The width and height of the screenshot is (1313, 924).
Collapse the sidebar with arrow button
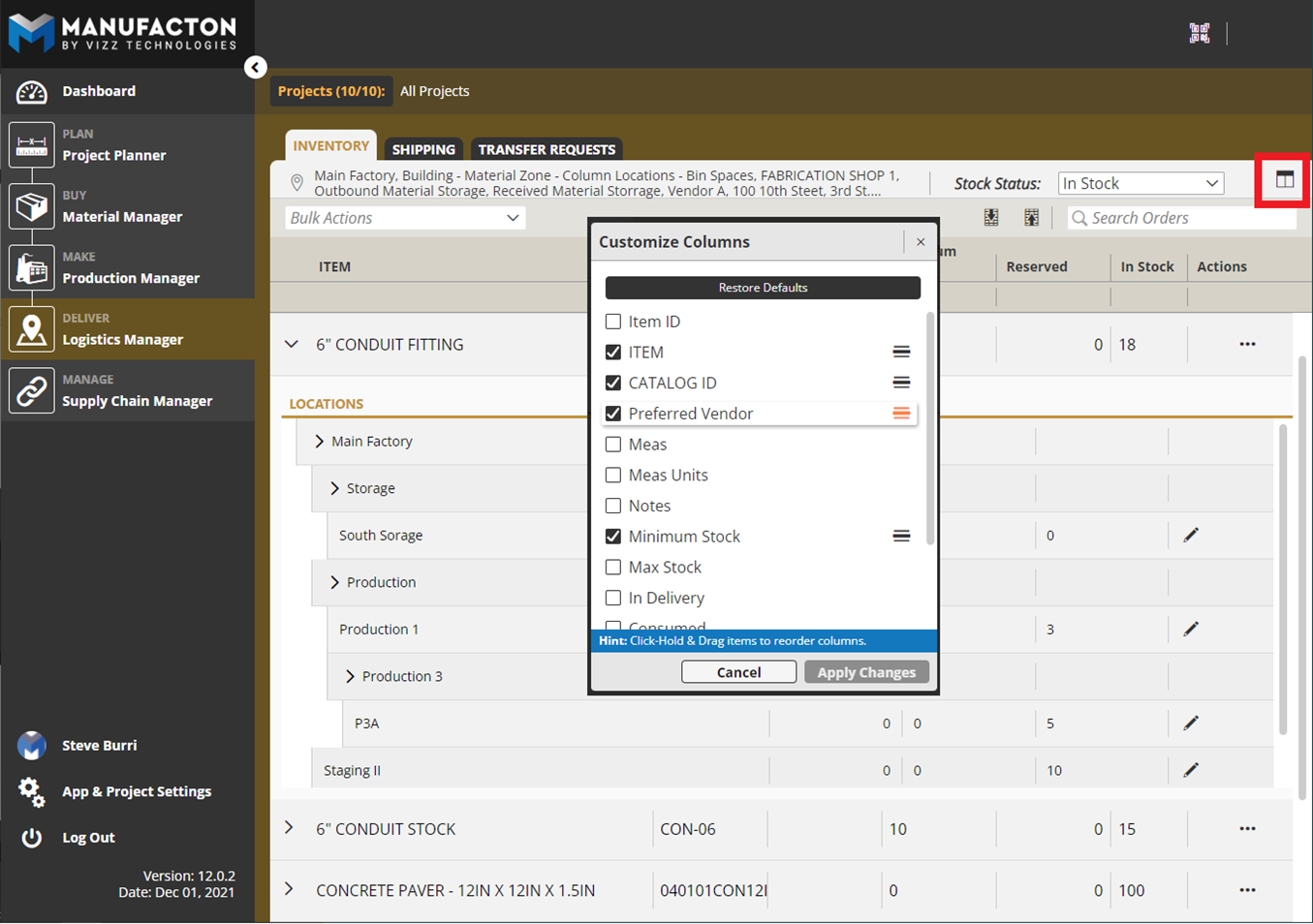coord(255,67)
